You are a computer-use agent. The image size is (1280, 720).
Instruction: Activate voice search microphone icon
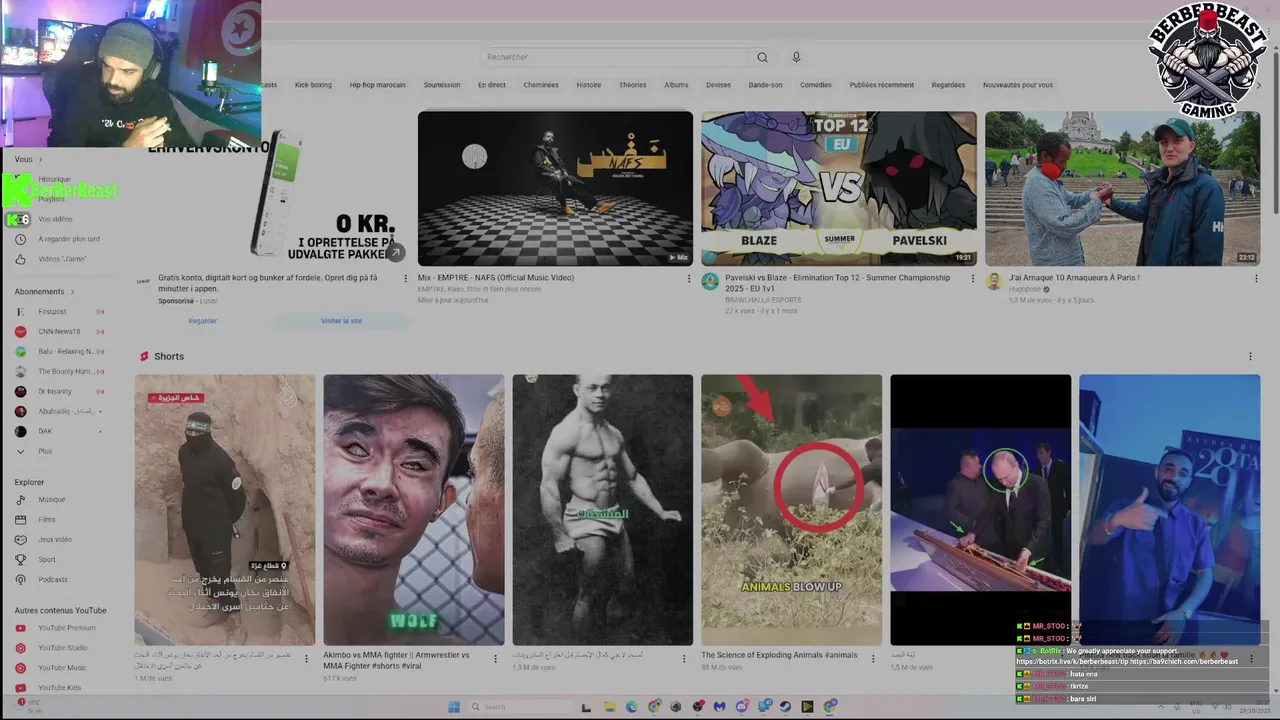coord(796,57)
